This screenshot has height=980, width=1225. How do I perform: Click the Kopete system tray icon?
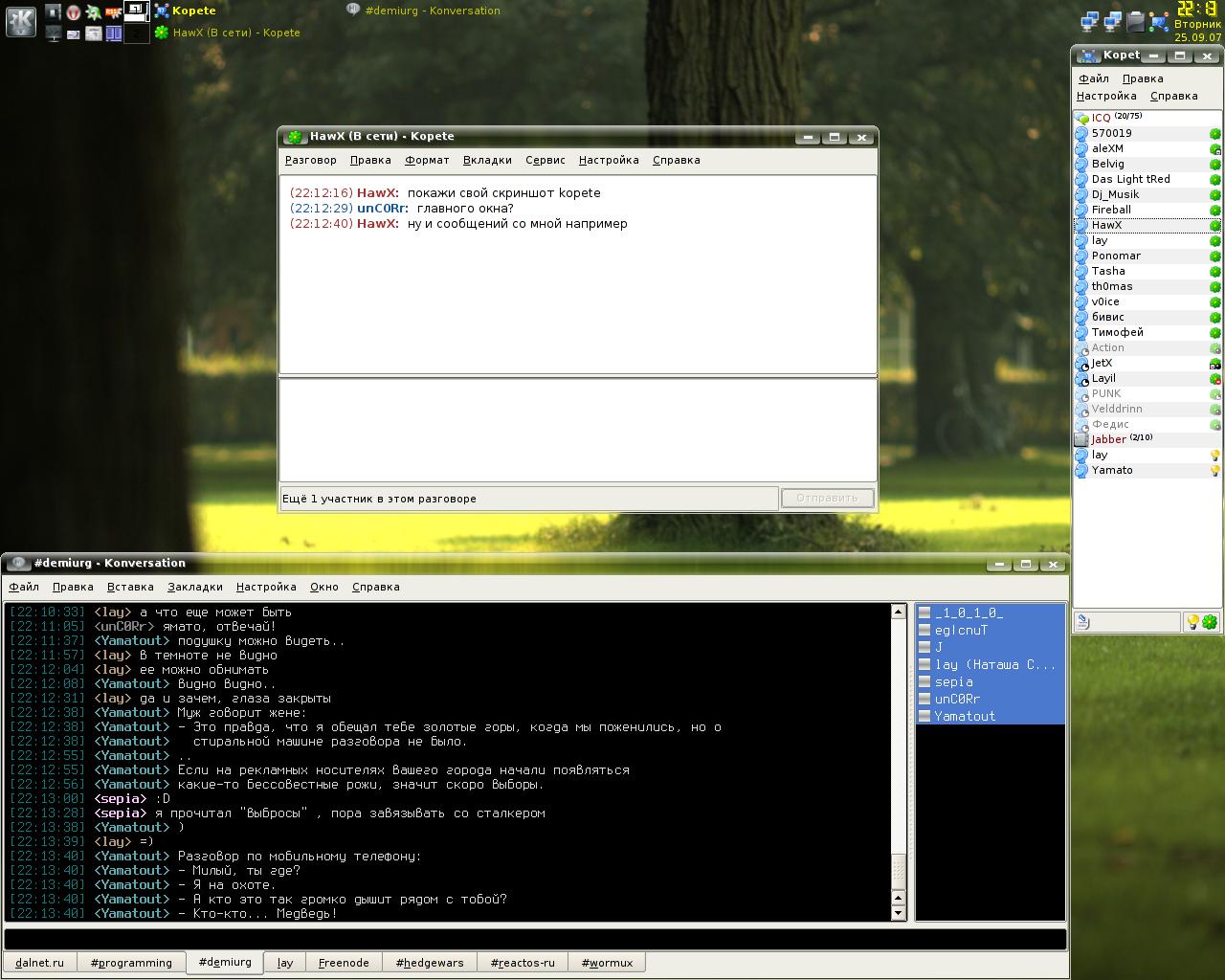click(x=1160, y=20)
